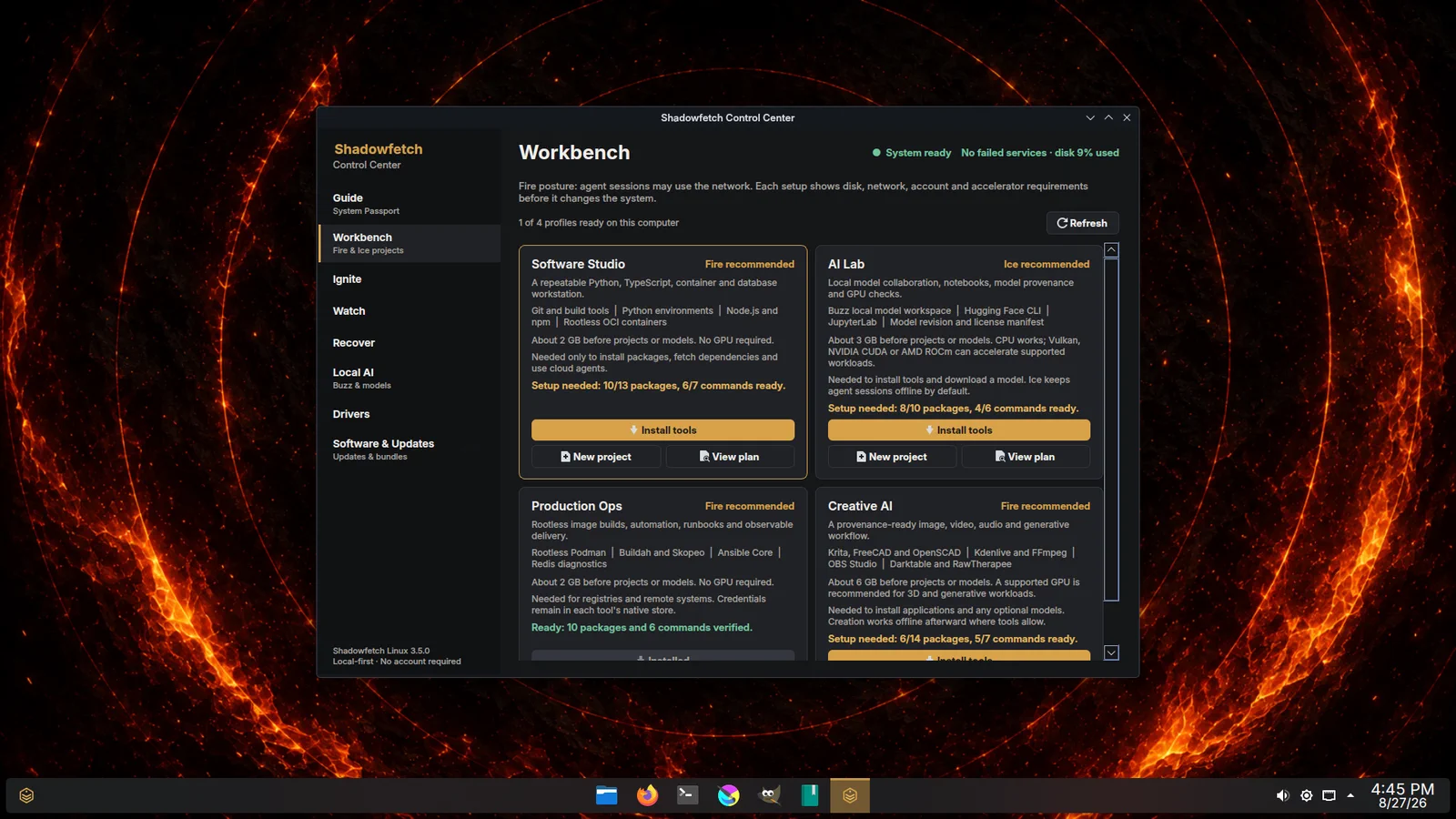
Task: Click Software Studio's "Fire recommended" label
Action: [750, 265]
